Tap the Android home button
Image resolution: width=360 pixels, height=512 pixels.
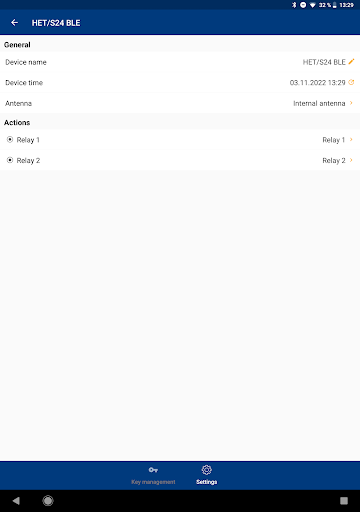pyautogui.click(x=48, y=501)
